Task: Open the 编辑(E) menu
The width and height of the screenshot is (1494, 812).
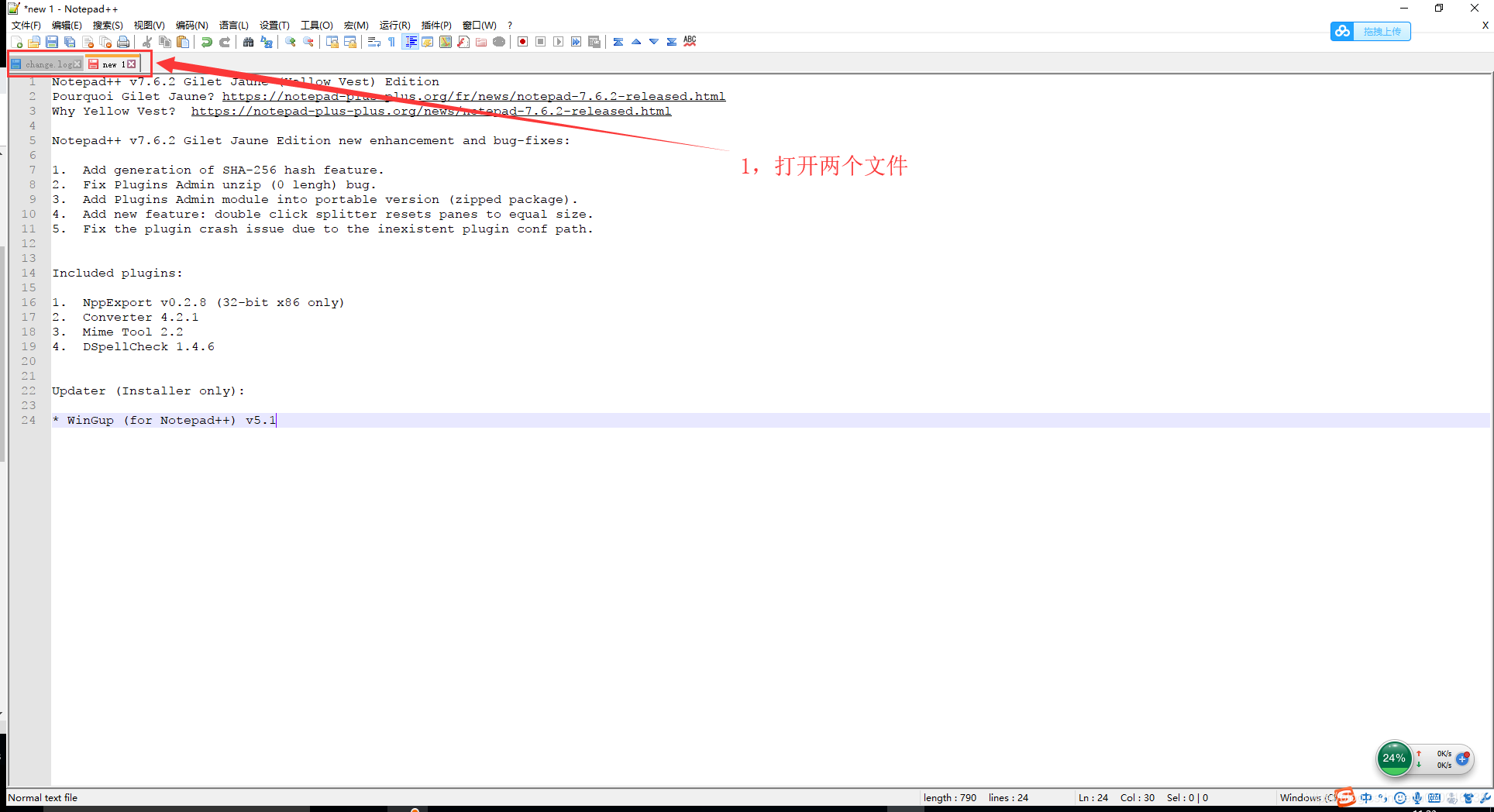Action: pos(67,26)
